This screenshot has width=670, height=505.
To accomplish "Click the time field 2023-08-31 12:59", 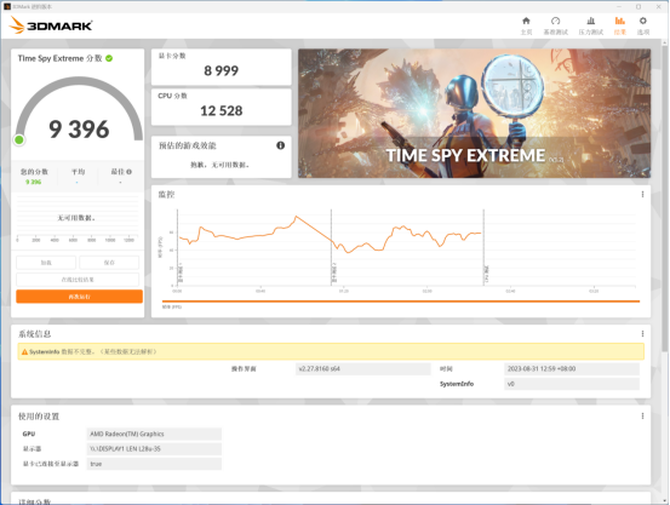I will tap(572, 369).
